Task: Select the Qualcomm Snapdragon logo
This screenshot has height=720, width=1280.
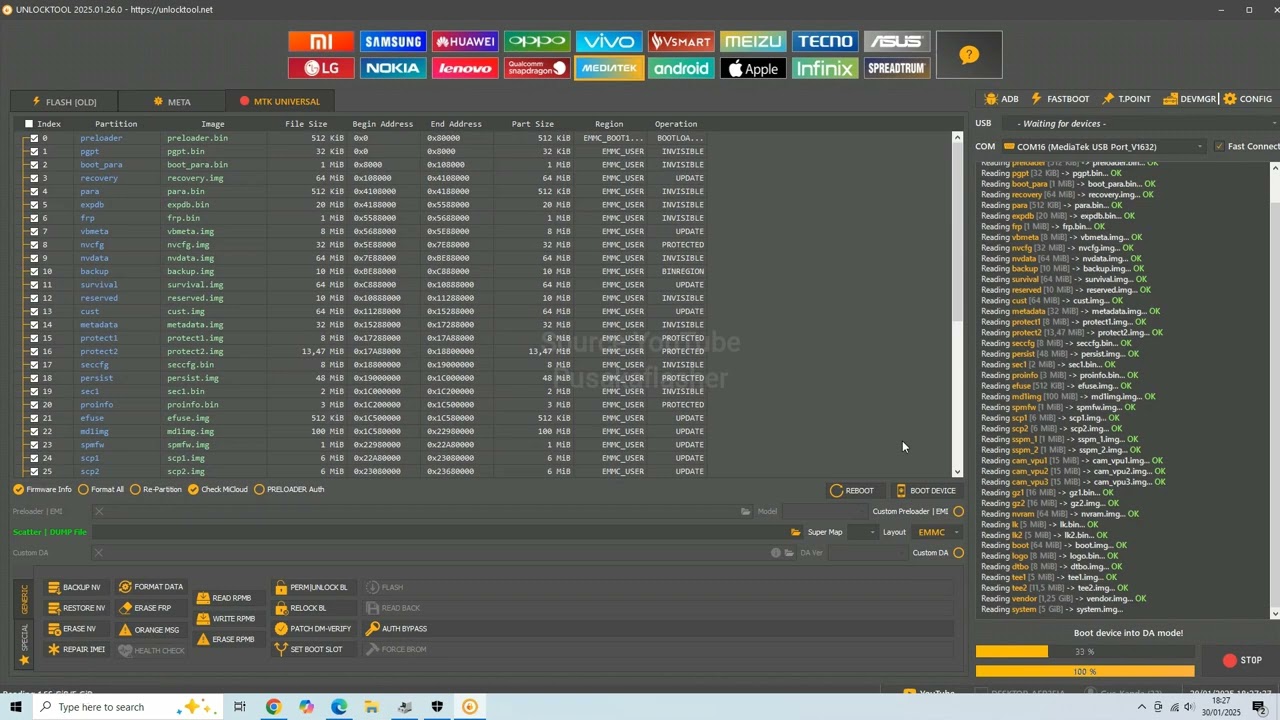Action: (537, 68)
